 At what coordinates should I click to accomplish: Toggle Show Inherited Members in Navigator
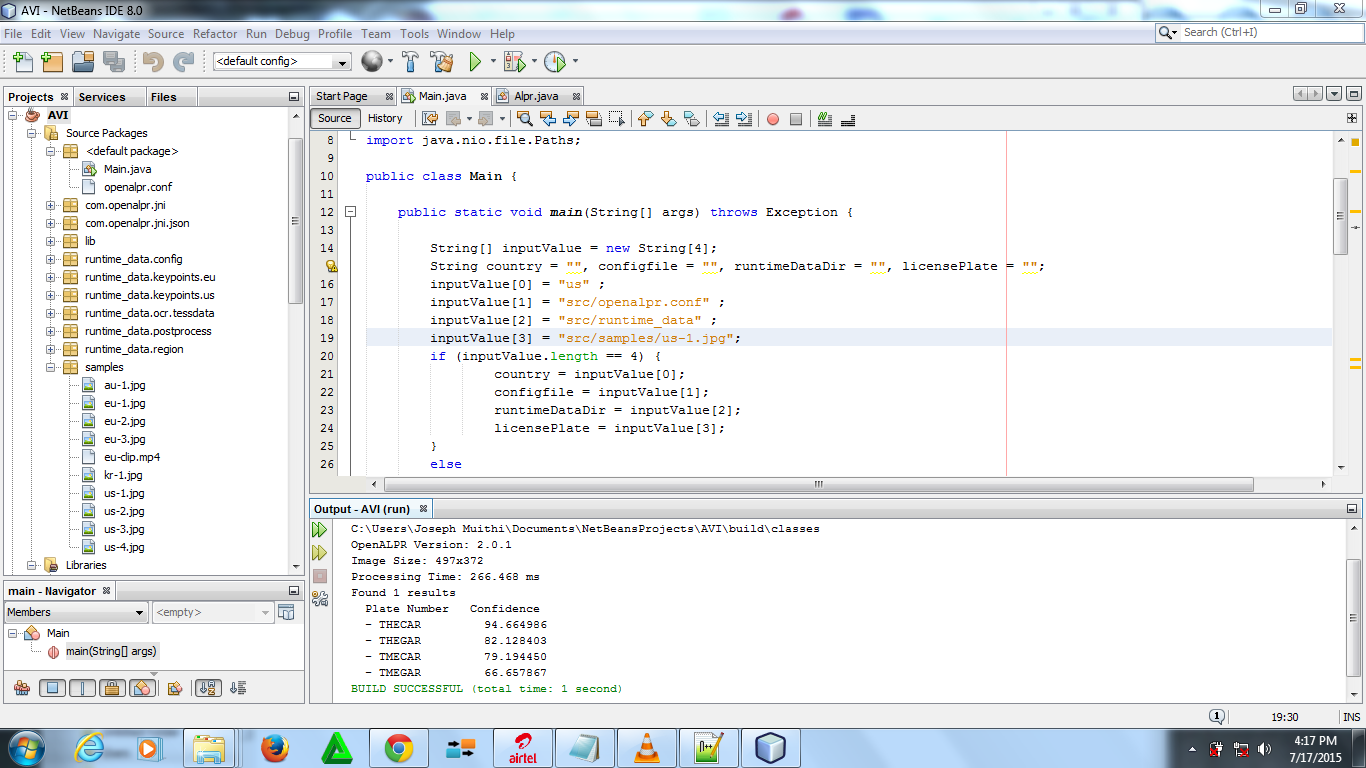tap(22, 688)
